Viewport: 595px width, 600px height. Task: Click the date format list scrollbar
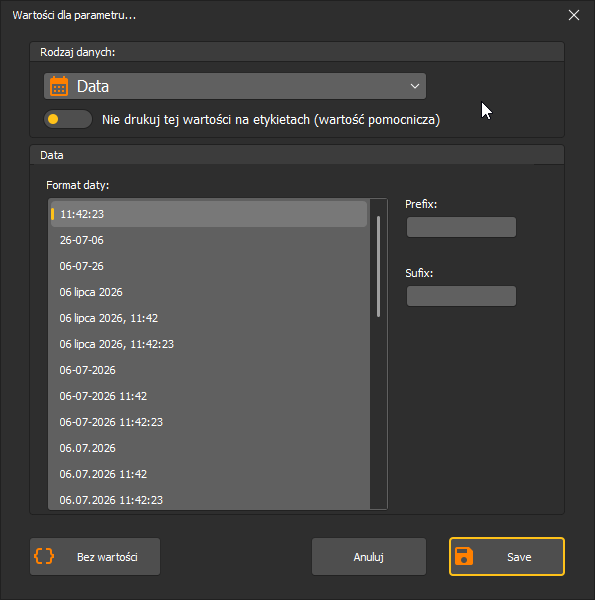click(x=378, y=266)
